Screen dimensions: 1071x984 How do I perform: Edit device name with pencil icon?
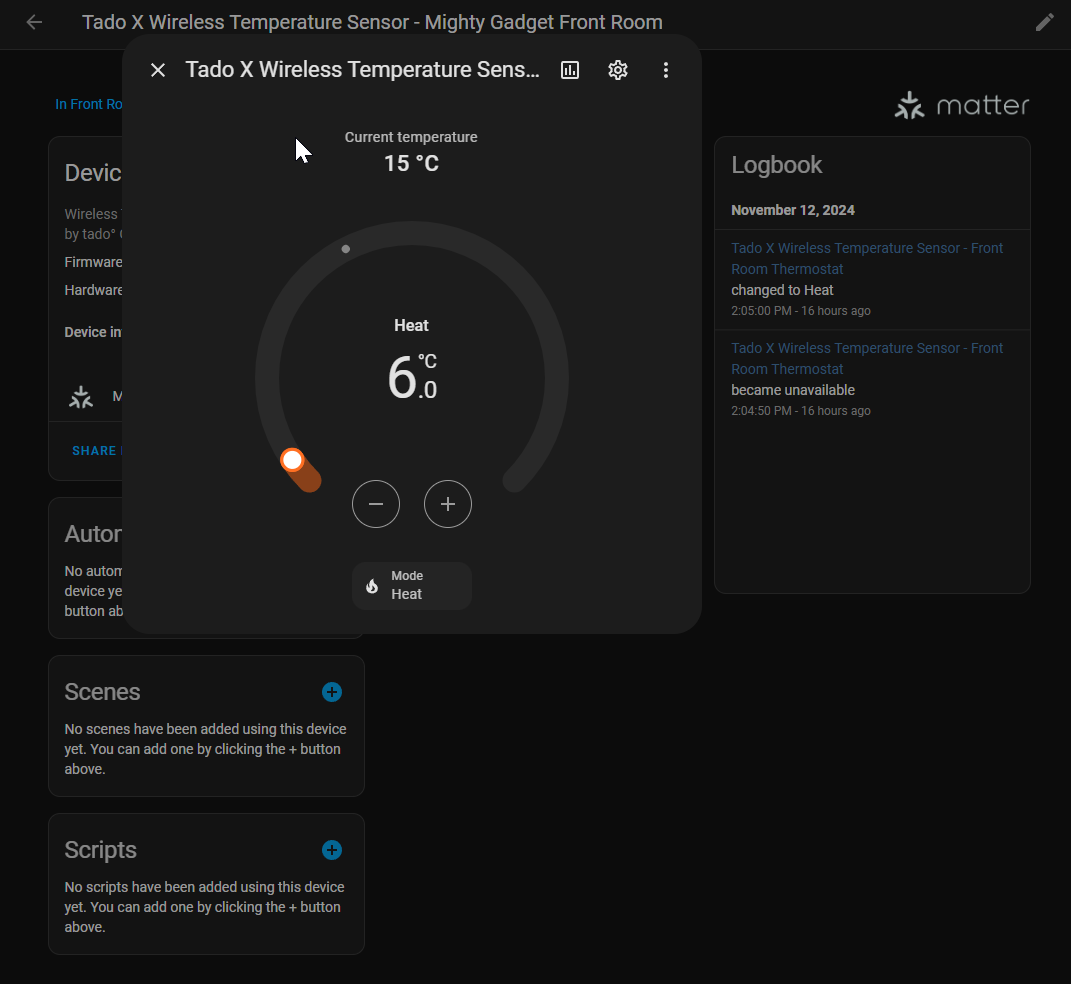tap(1045, 22)
